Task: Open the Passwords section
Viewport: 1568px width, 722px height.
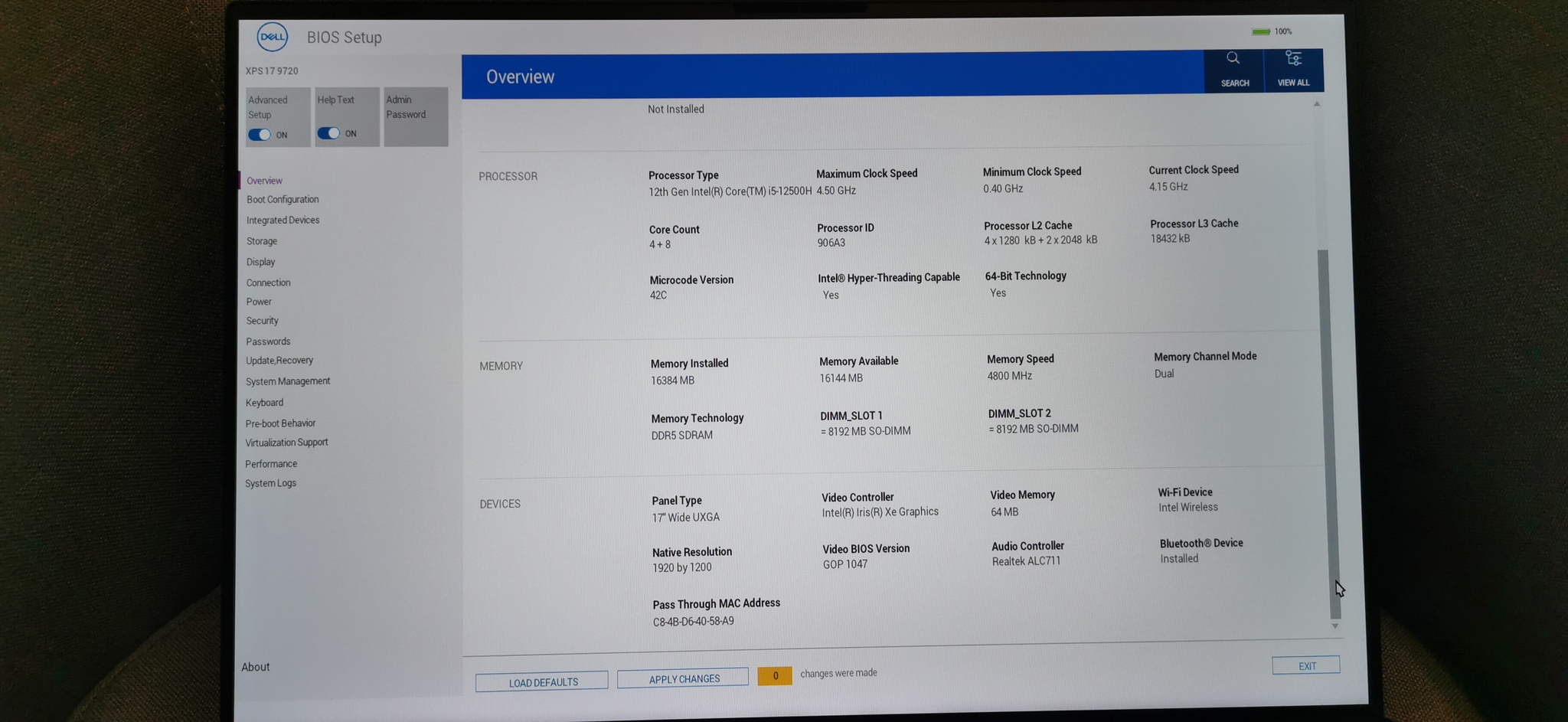Action: (268, 341)
